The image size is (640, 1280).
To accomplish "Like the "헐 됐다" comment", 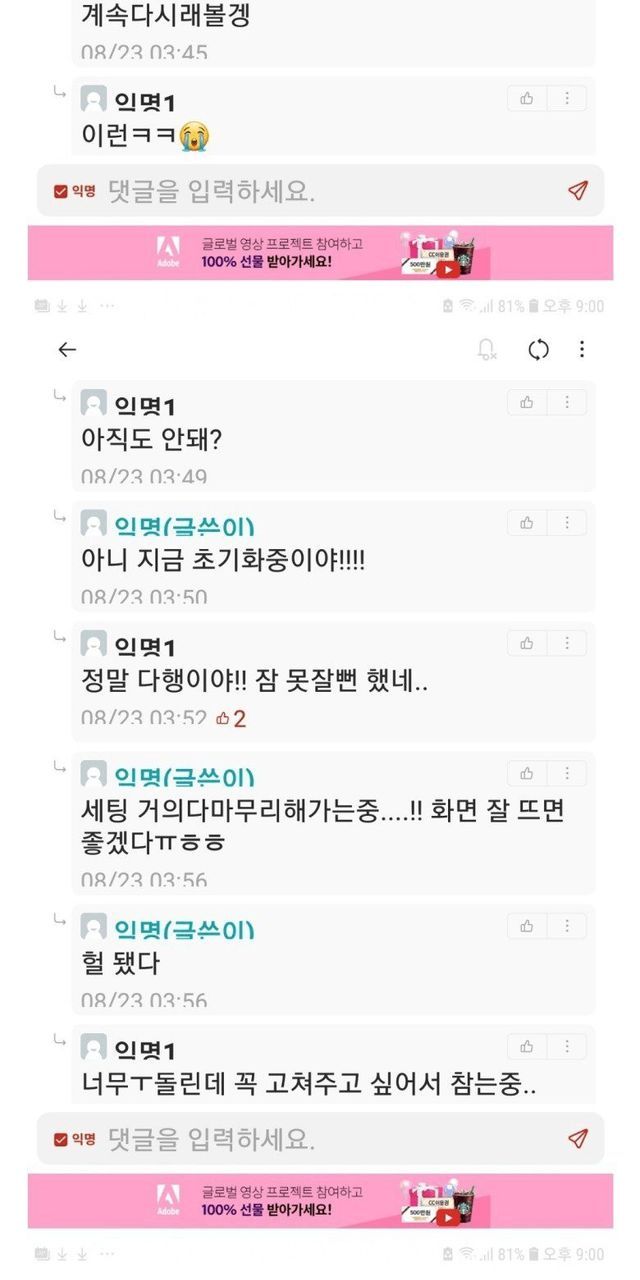I will [527, 927].
